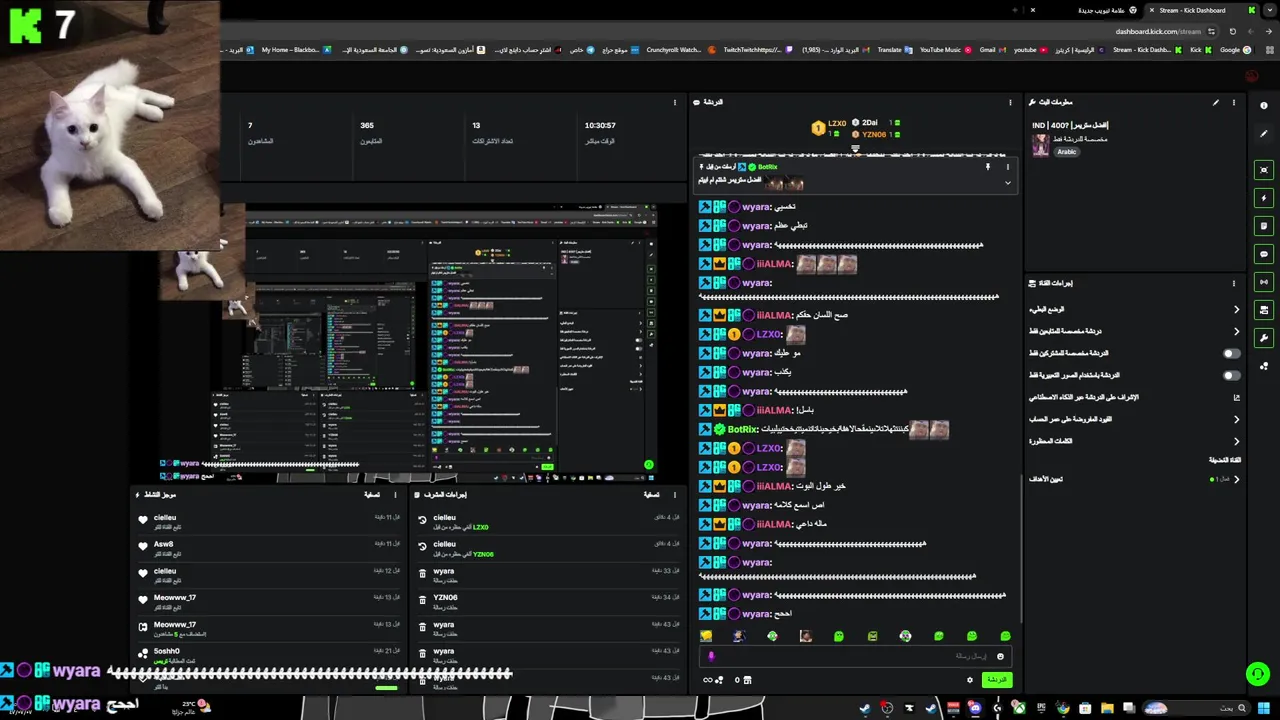
Task: Expand account age restrictions chevron
Action: [1236, 419]
